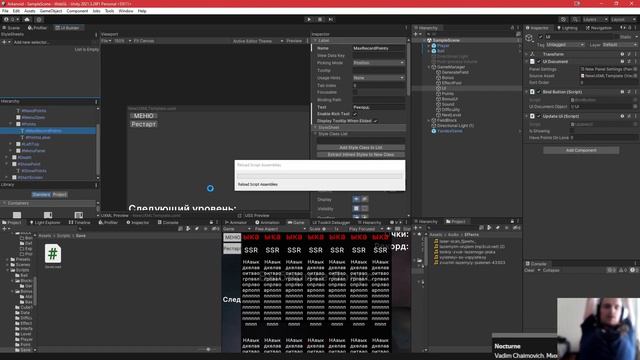Open the cloud services icon in toolbar

tap(27, 19)
